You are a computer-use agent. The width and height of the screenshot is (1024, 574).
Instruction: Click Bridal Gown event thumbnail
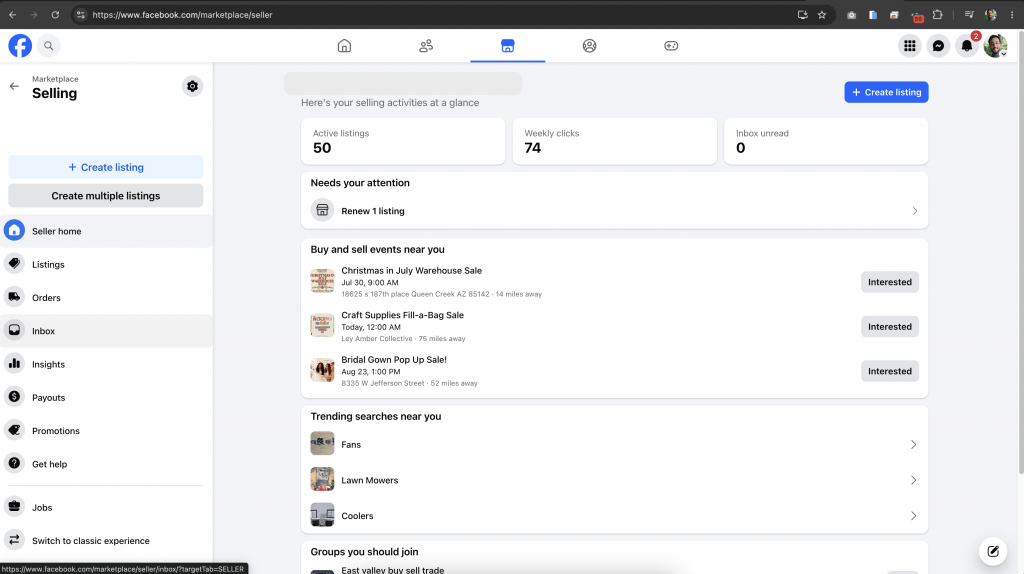pos(322,370)
